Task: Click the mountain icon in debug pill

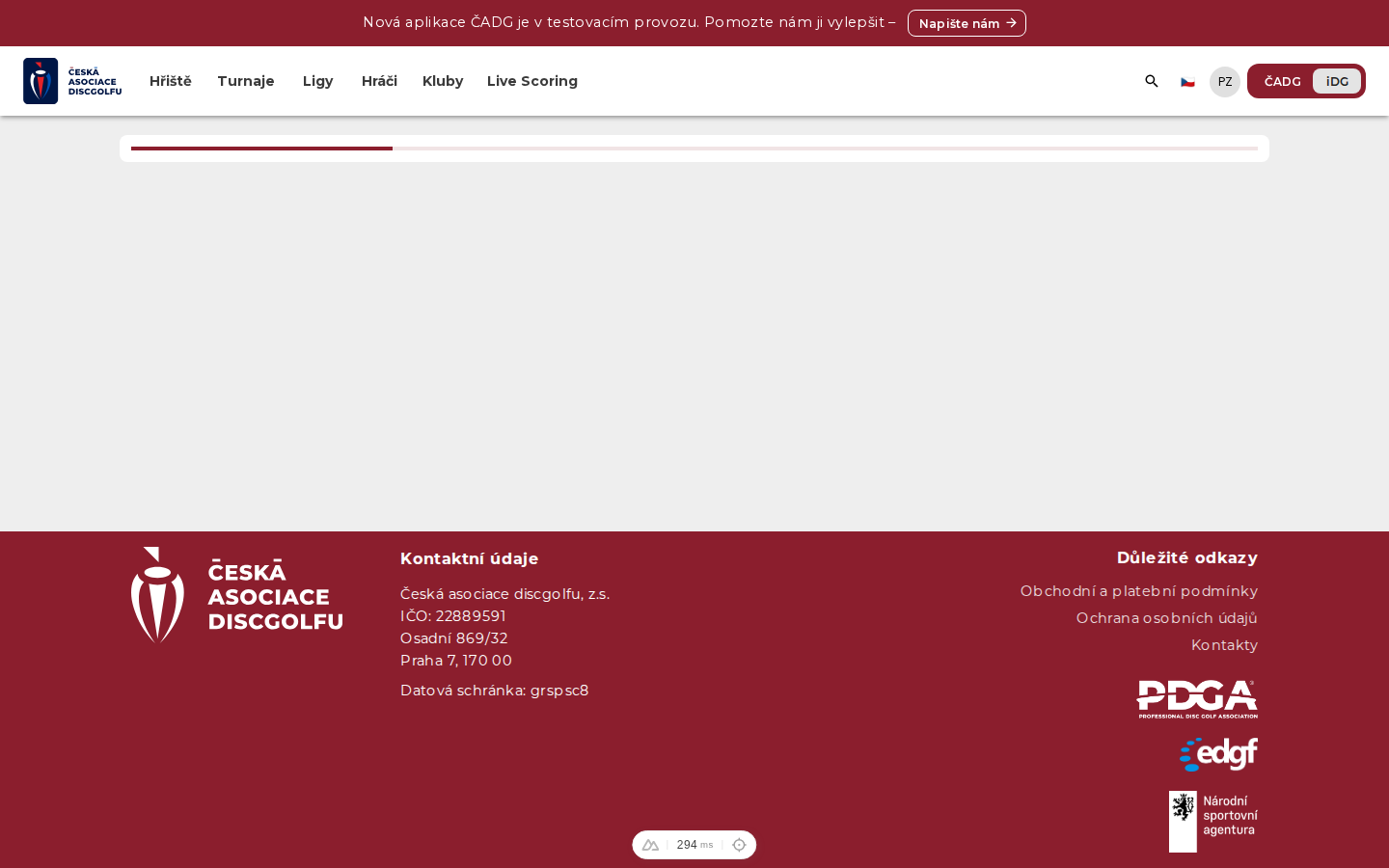Action: coord(650,845)
